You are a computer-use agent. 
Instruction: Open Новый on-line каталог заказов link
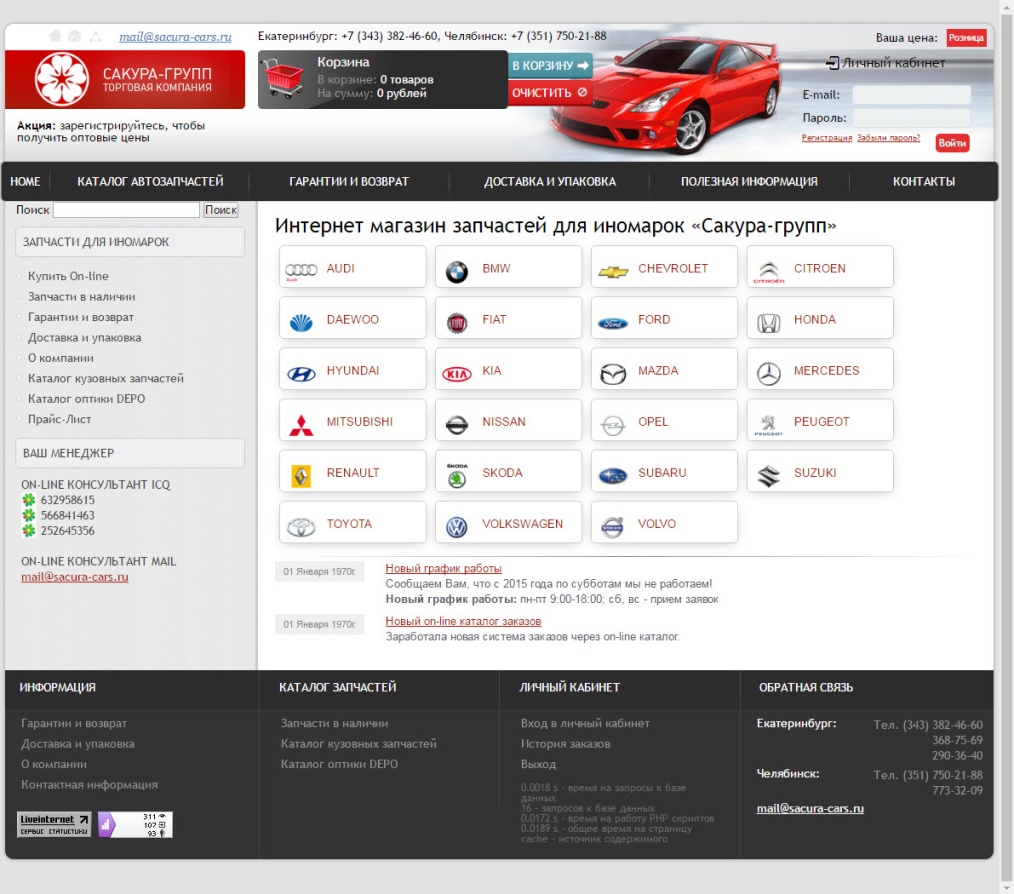tap(463, 621)
